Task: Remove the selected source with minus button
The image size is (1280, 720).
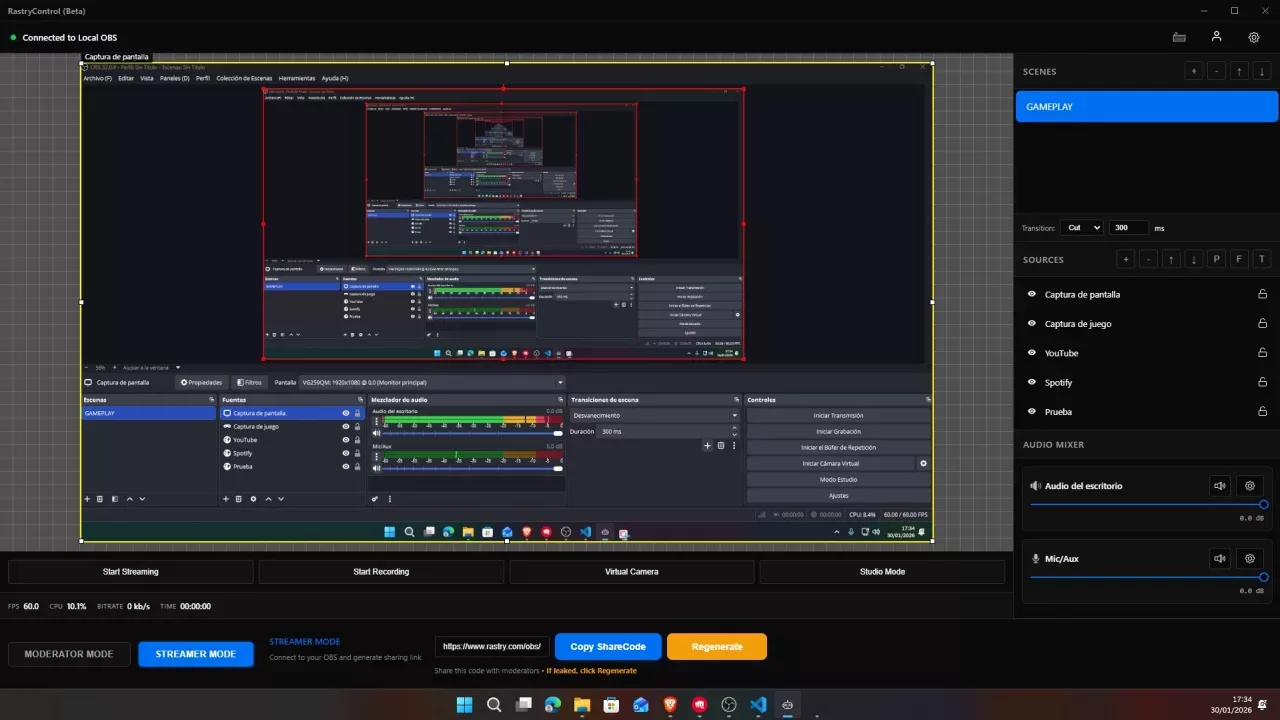Action: point(1148,259)
